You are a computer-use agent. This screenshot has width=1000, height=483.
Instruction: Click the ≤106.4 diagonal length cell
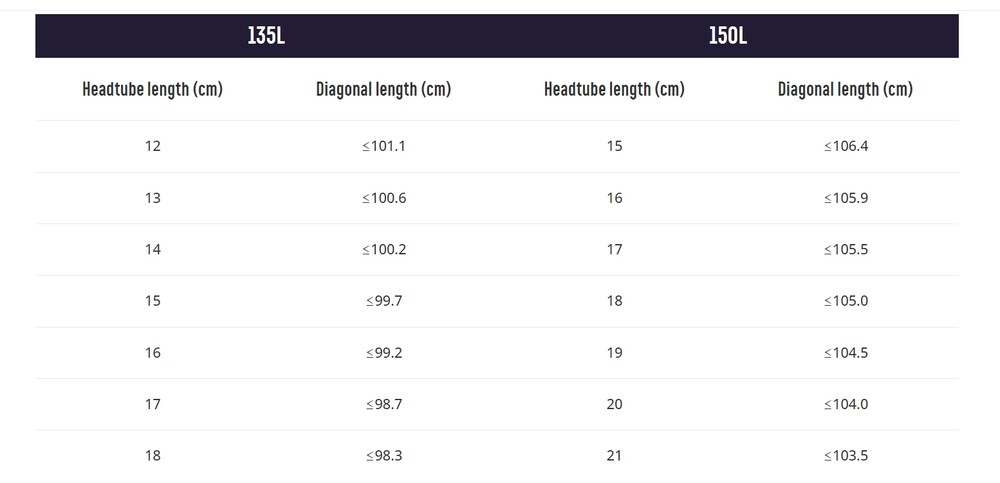[846, 146]
